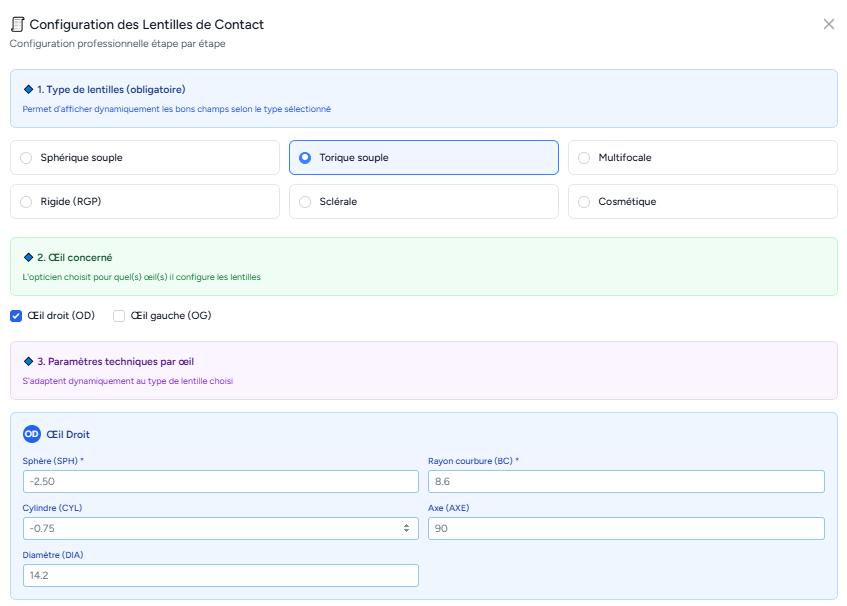Choose the Multifocale lens type

[584, 158]
